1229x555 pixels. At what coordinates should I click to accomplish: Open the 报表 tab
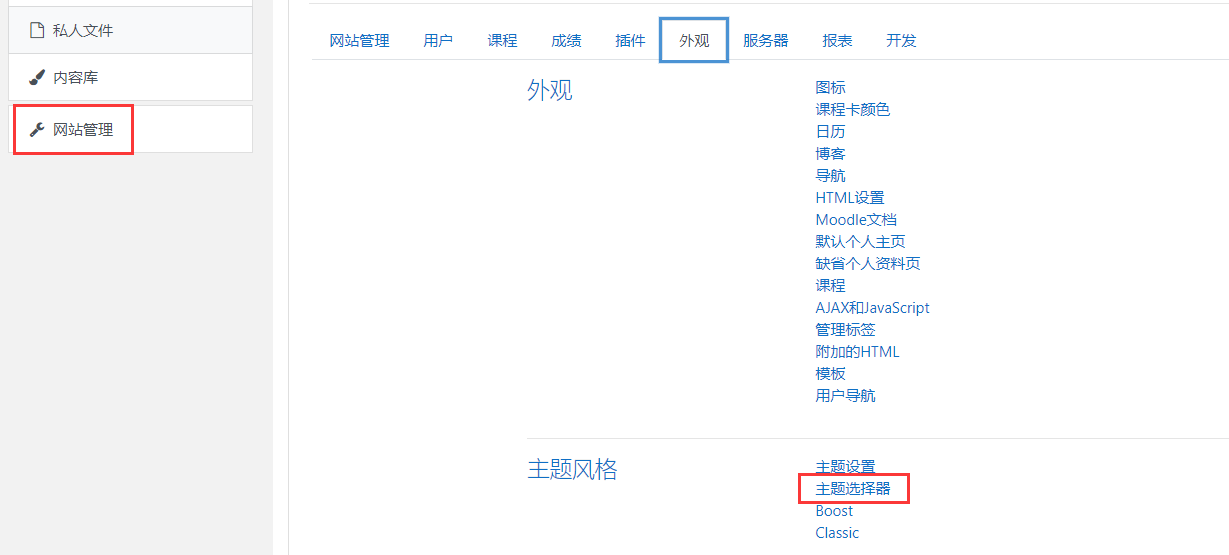click(837, 41)
